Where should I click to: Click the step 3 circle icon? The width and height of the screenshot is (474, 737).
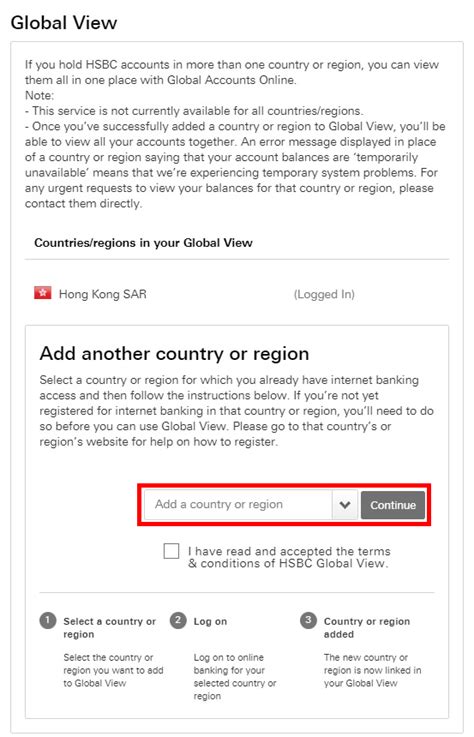point(308,620)
